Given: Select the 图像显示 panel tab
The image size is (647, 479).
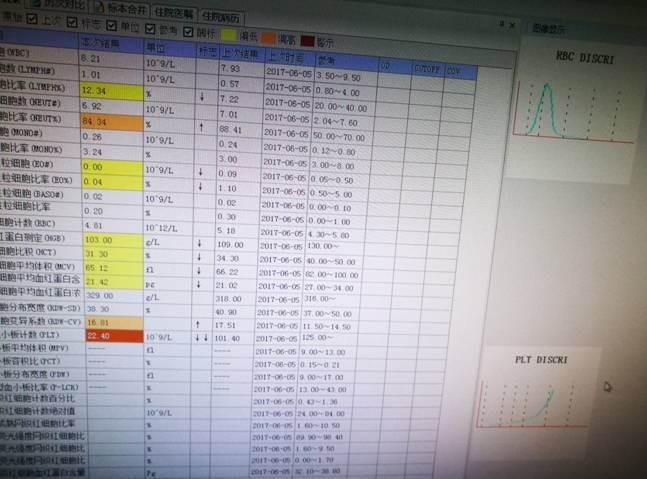Looking at the screenshot, I should [x=548, y=28].
